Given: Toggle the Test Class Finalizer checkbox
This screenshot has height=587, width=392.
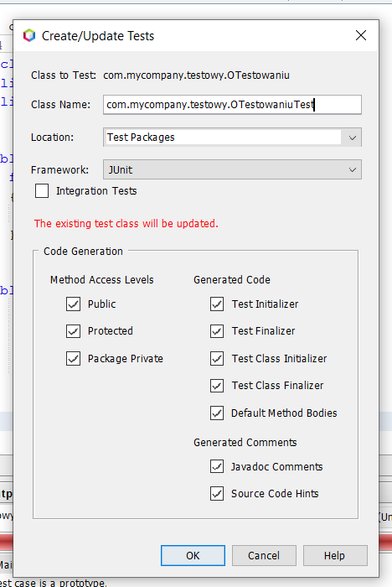Looking at the screenshot, I should click(x=217, y=386).
